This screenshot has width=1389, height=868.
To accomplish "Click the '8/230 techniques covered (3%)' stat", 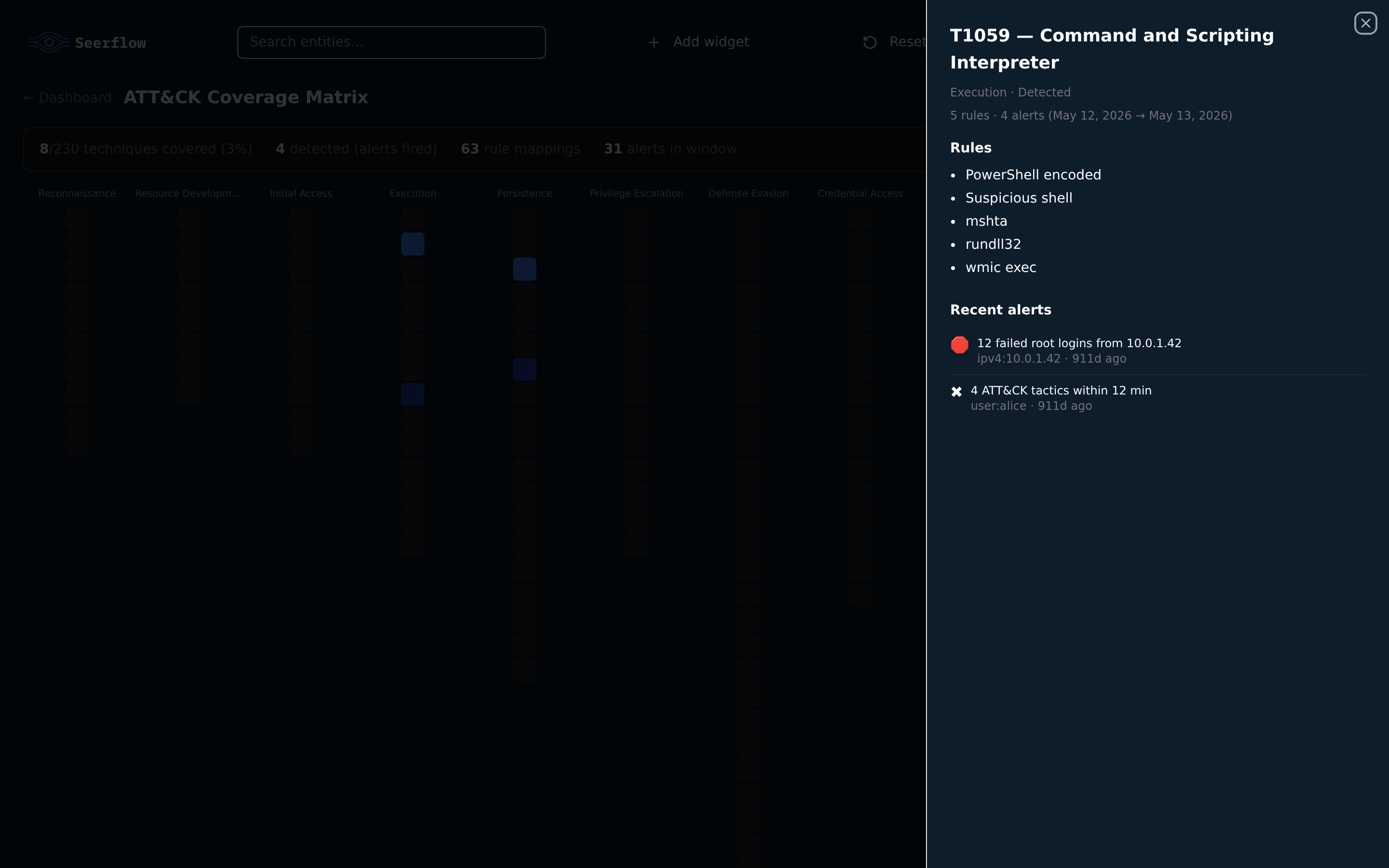I will (x=146, y=149).
